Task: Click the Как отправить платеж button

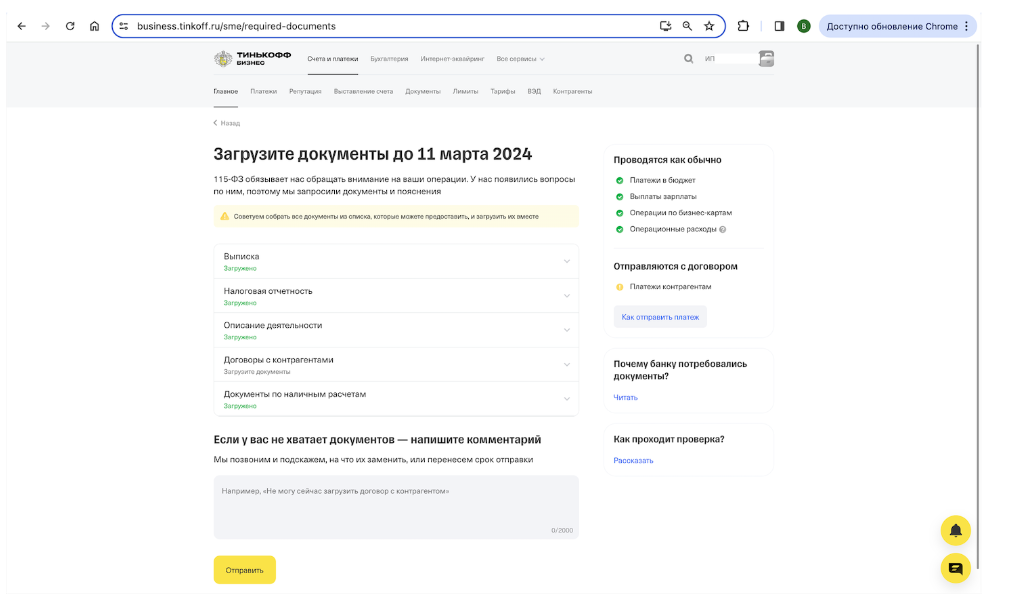Action: (660, 317)
